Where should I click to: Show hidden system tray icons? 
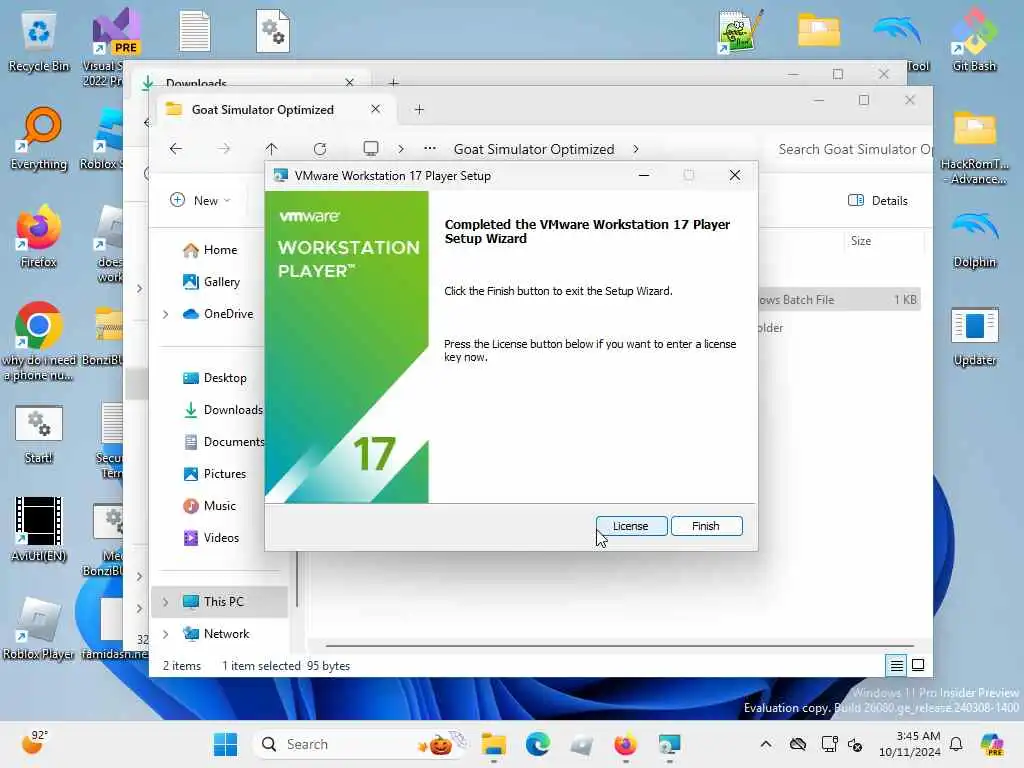[765, 744]
